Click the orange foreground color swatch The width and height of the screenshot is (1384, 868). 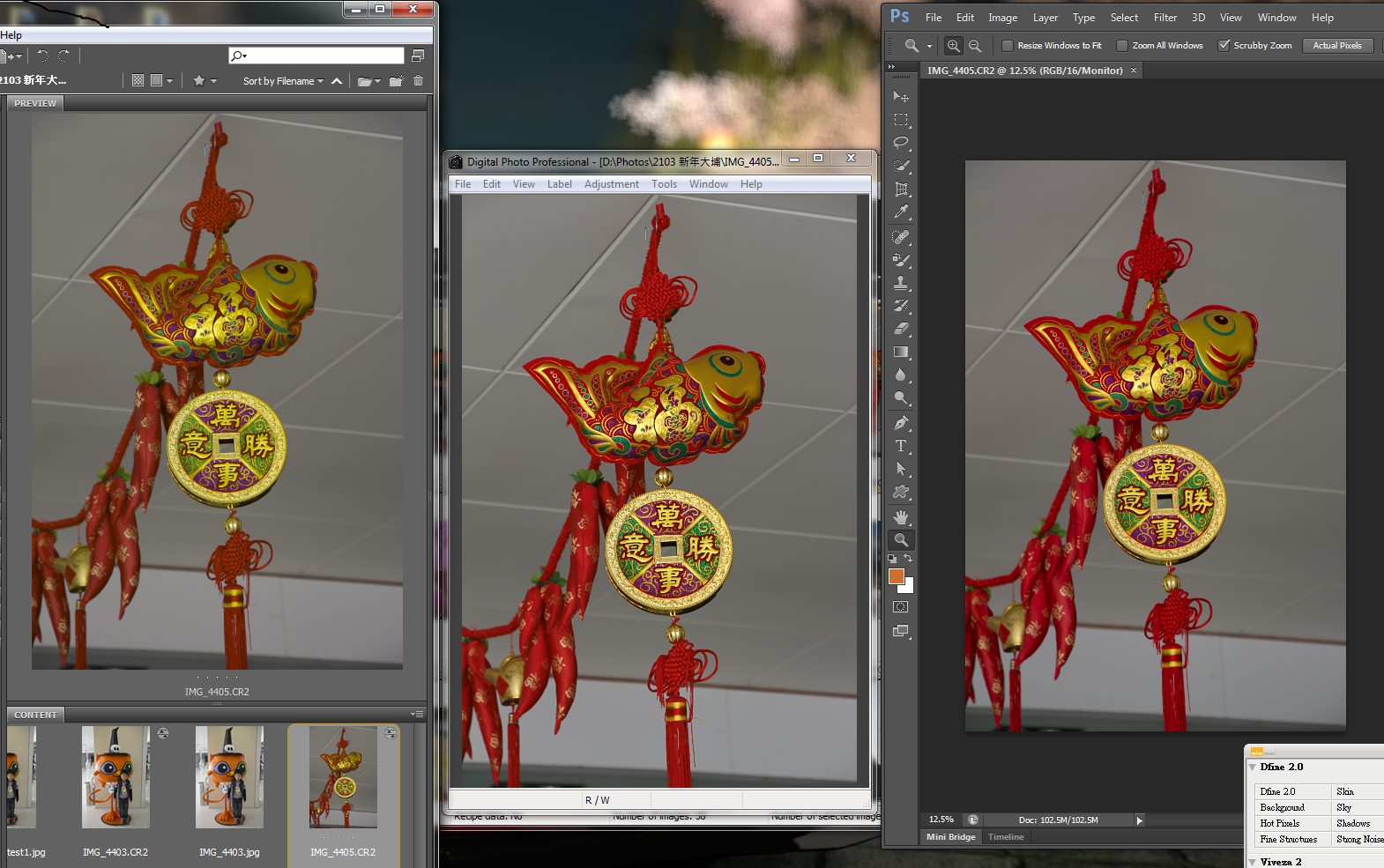(897, 576)
